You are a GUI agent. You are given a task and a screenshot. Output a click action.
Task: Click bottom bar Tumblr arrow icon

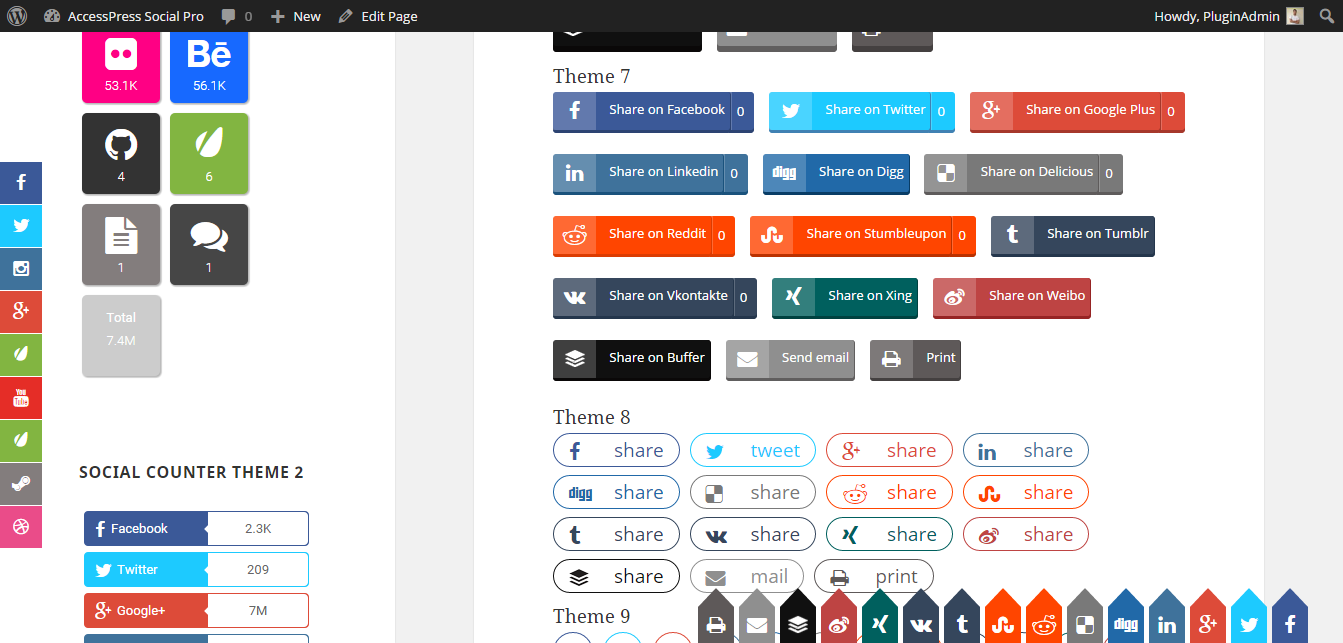(962, 618)
